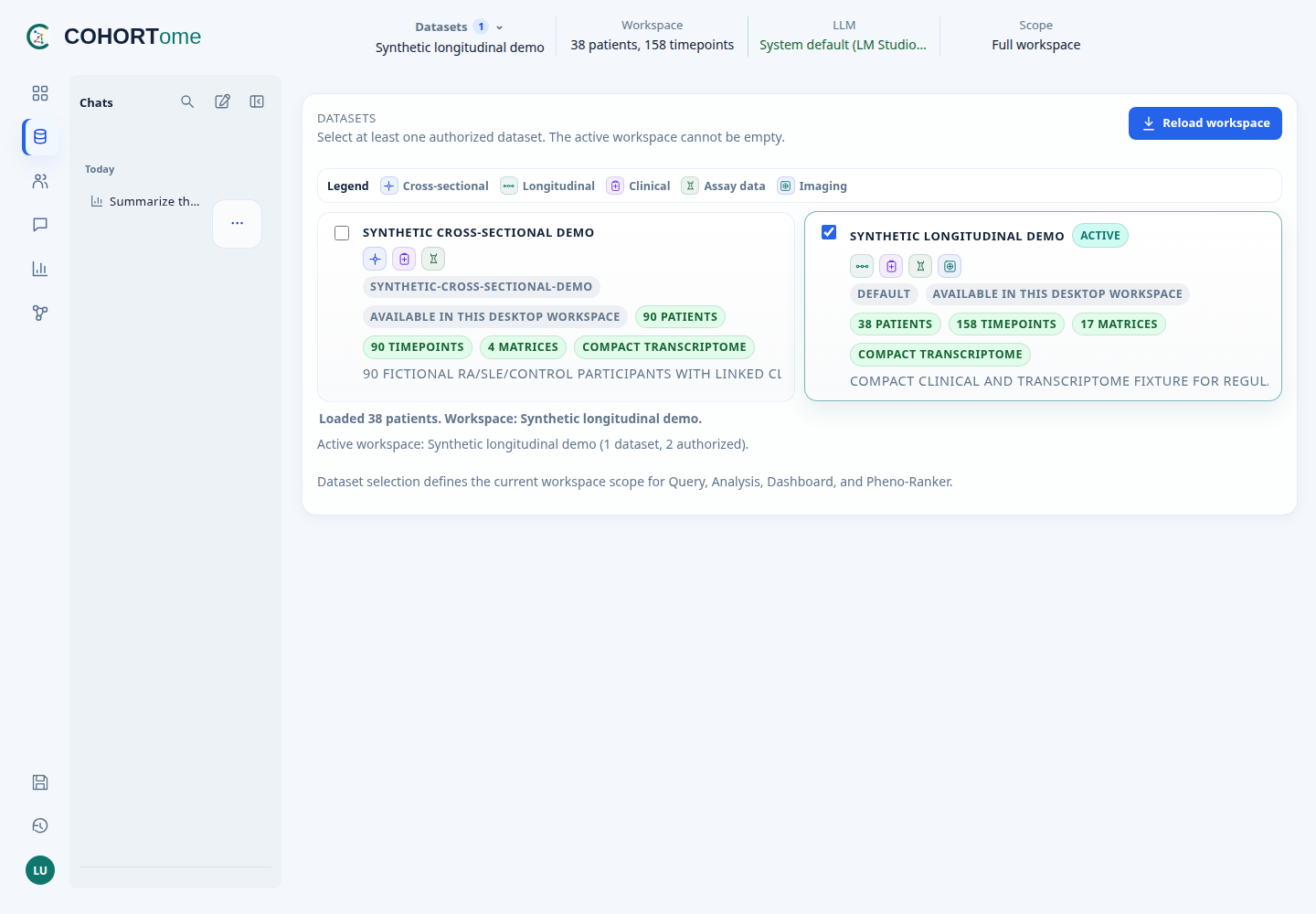The image size is (1316, 914).
Task: Click assay icon on Longitudinal Demo card
Action: coord(920,266)
